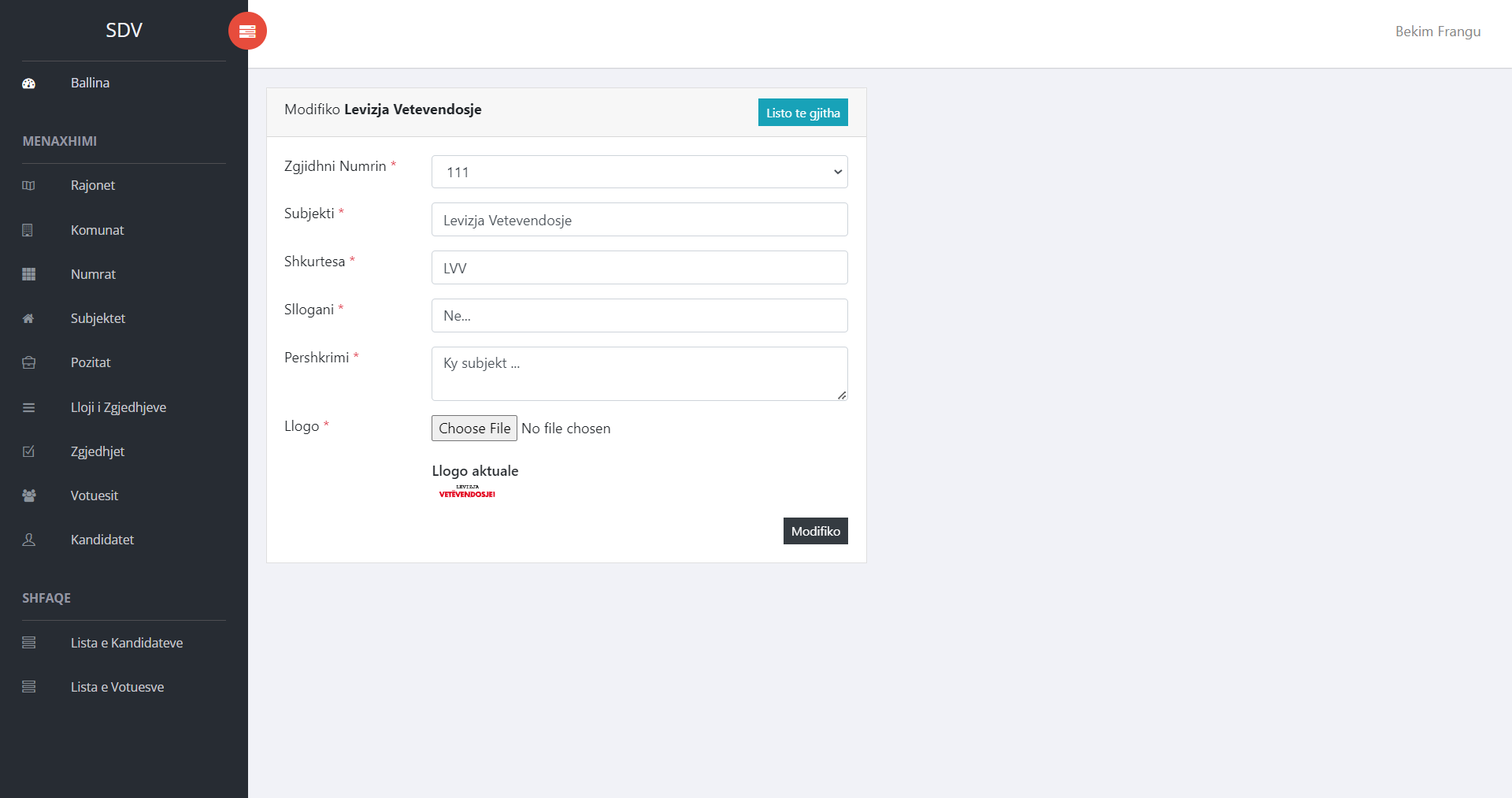The width and height of the screenshot is (1512, 798).
Task: Select the home icon beside Subjektet
Action: click(28, 318)
